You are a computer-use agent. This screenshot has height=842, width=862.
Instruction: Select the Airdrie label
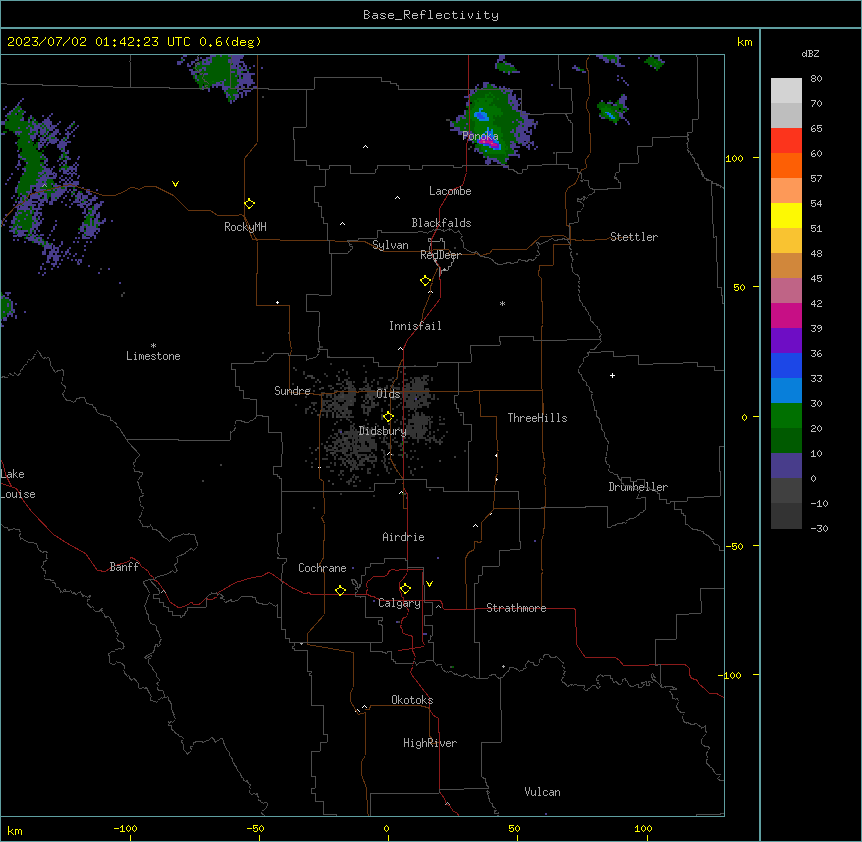[404, 537]
